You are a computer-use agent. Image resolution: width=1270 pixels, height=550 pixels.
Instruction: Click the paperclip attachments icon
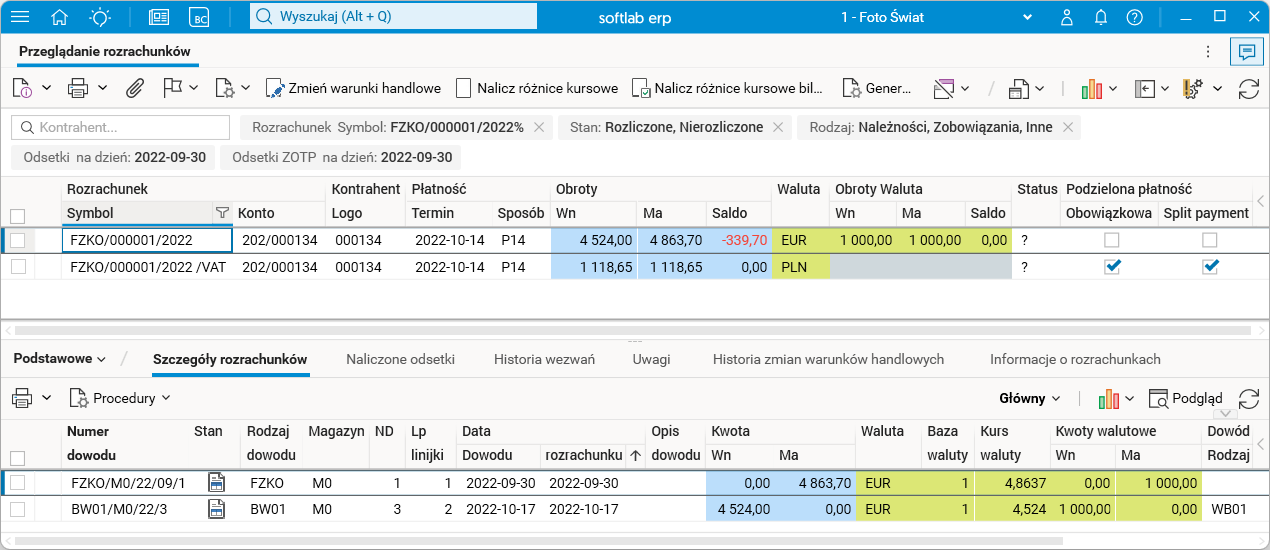[134, 88]
